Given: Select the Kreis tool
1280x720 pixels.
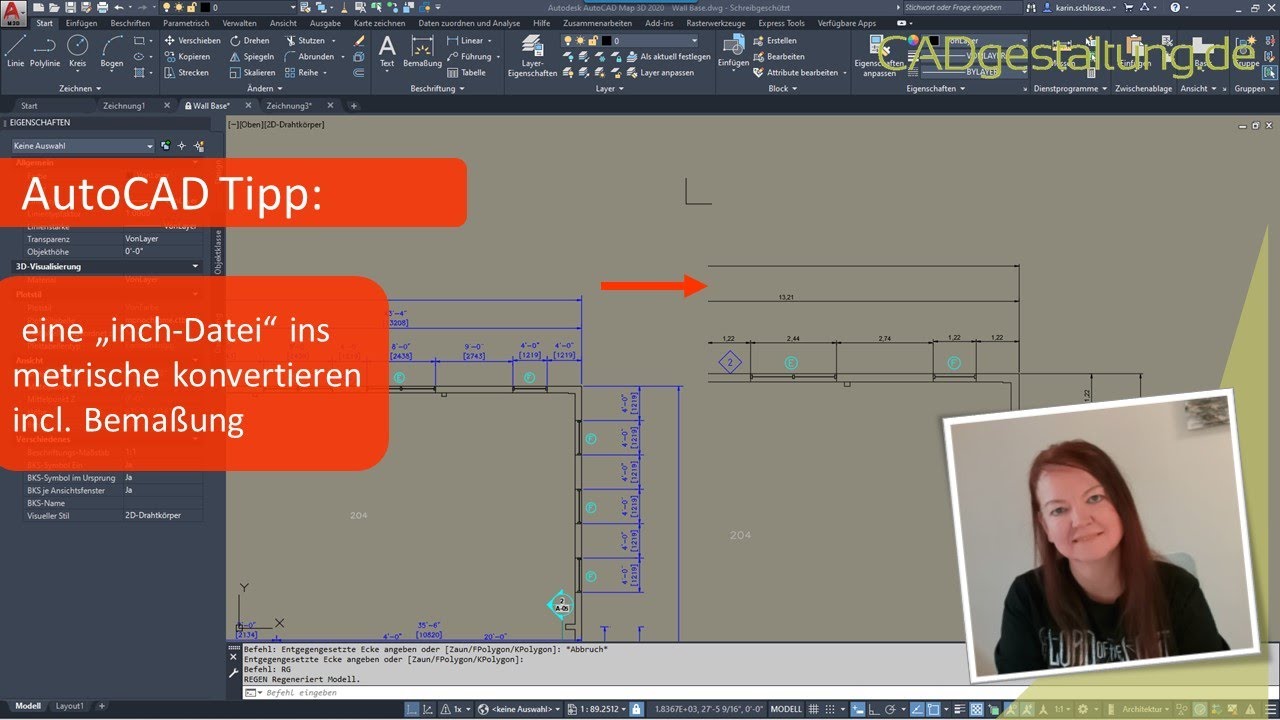Looking at the screenshot, I should (x=77, y=51).
